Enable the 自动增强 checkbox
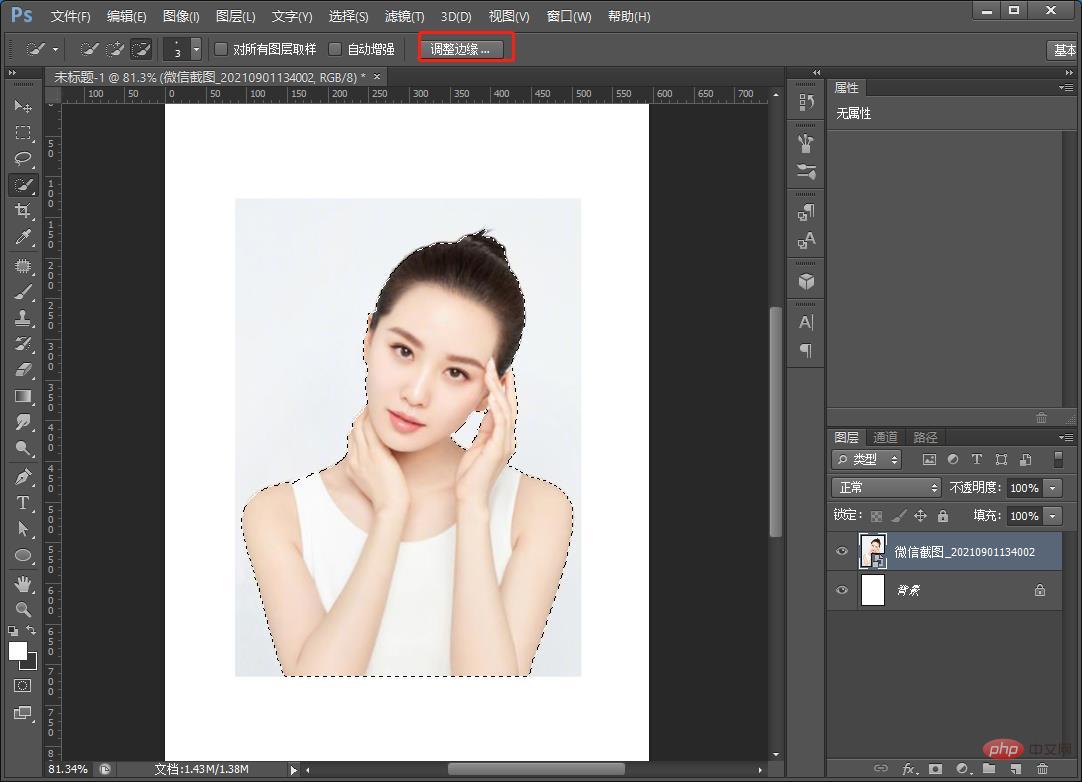 tap(335, 48)
